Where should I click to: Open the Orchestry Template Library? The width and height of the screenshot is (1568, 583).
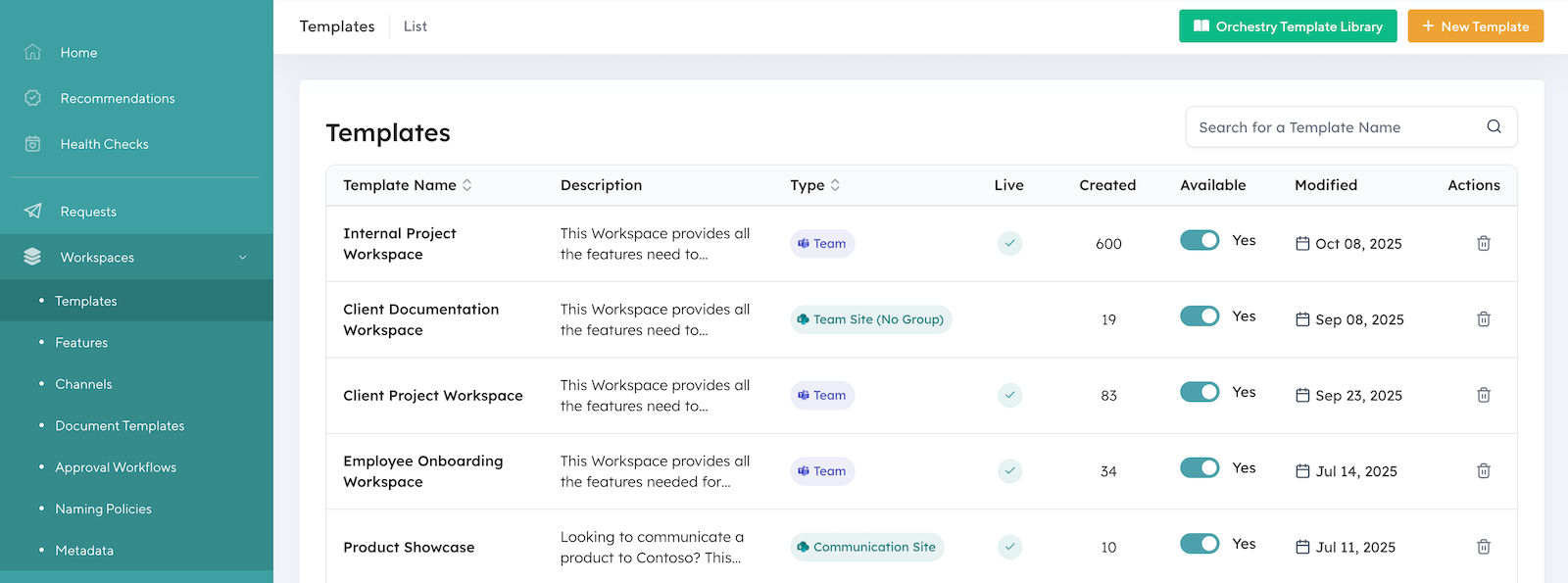tap(1287, 26)
